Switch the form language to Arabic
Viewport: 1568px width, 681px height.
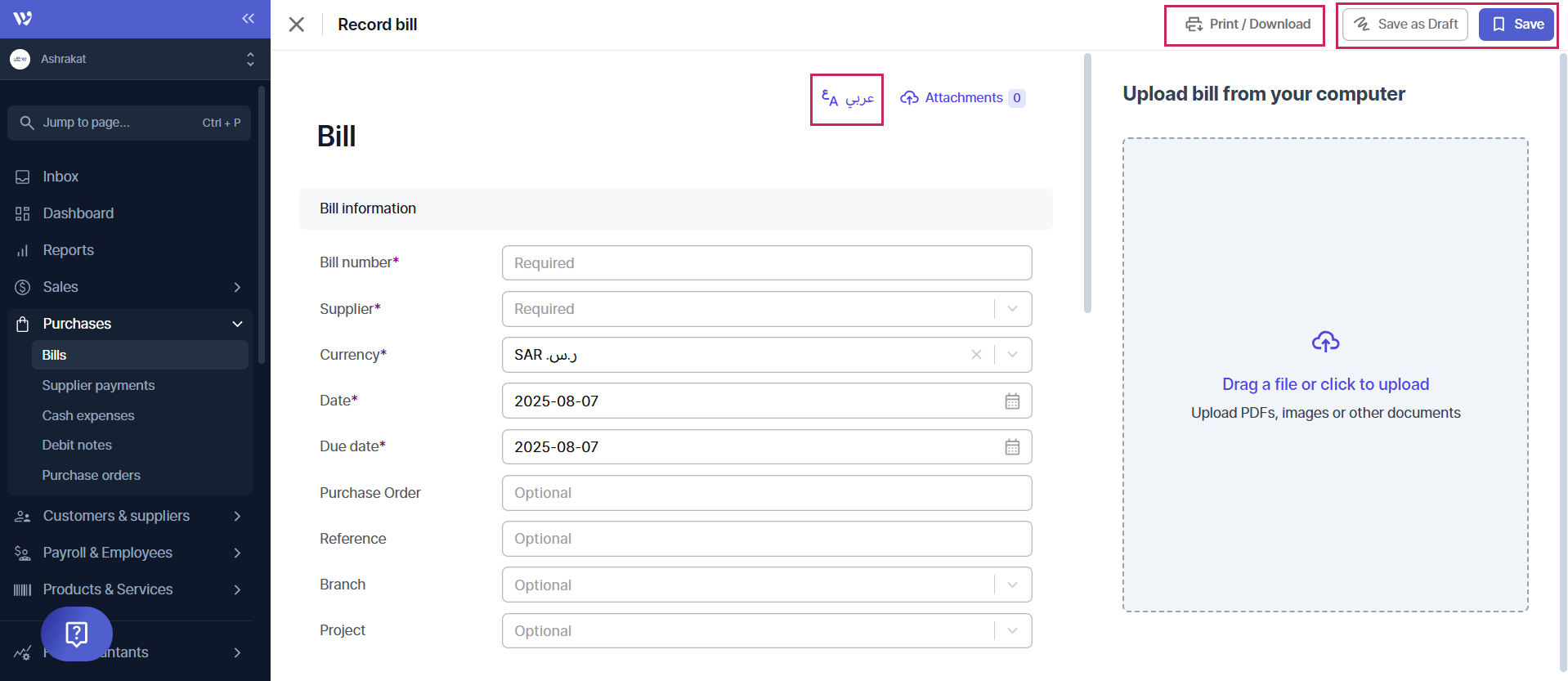[x=847, y=99]
